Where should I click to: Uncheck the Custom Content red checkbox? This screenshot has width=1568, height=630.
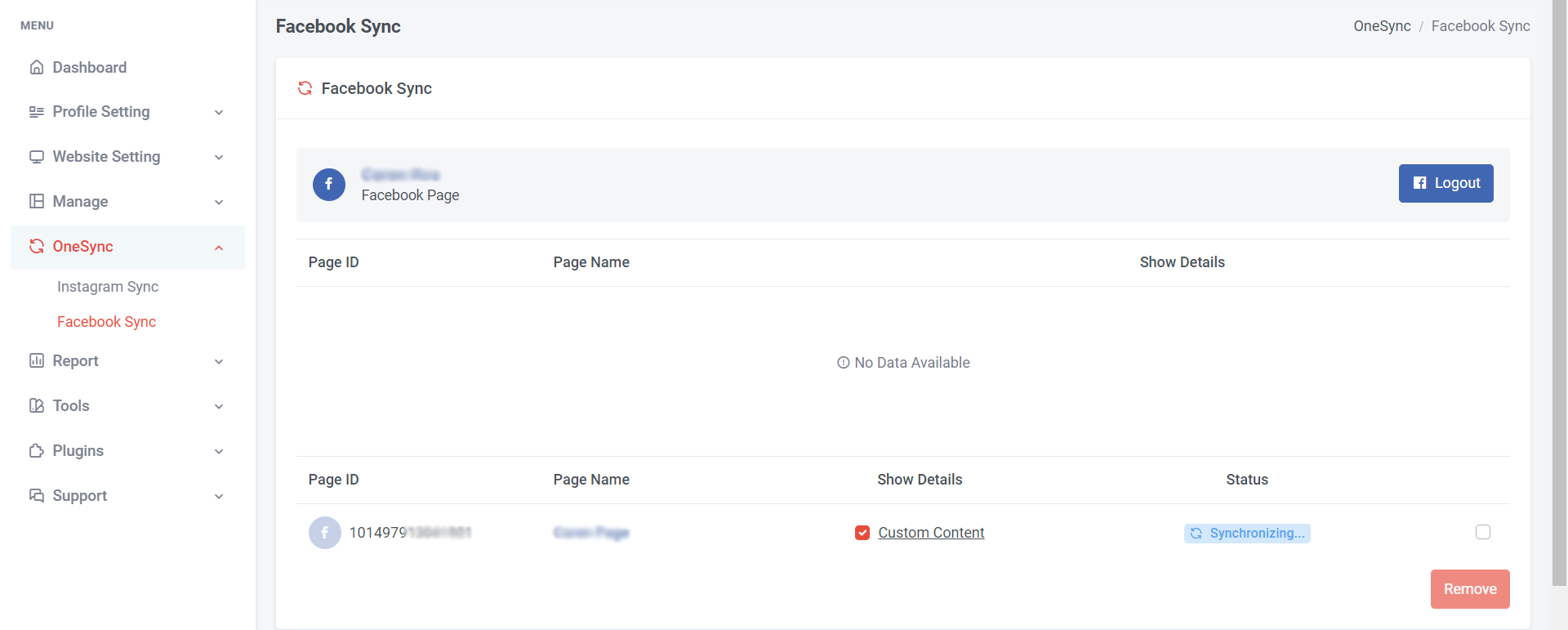[x=862, y=533]
